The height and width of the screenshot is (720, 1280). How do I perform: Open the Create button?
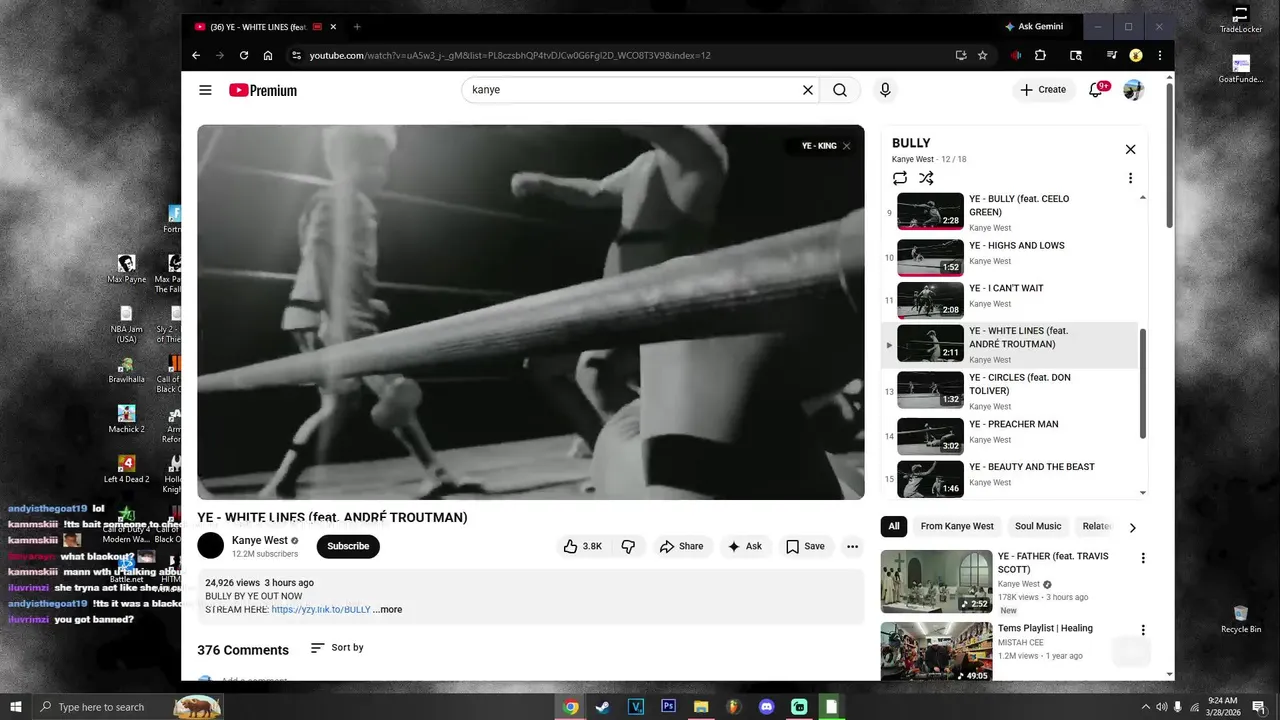[x=1043, y=90]
